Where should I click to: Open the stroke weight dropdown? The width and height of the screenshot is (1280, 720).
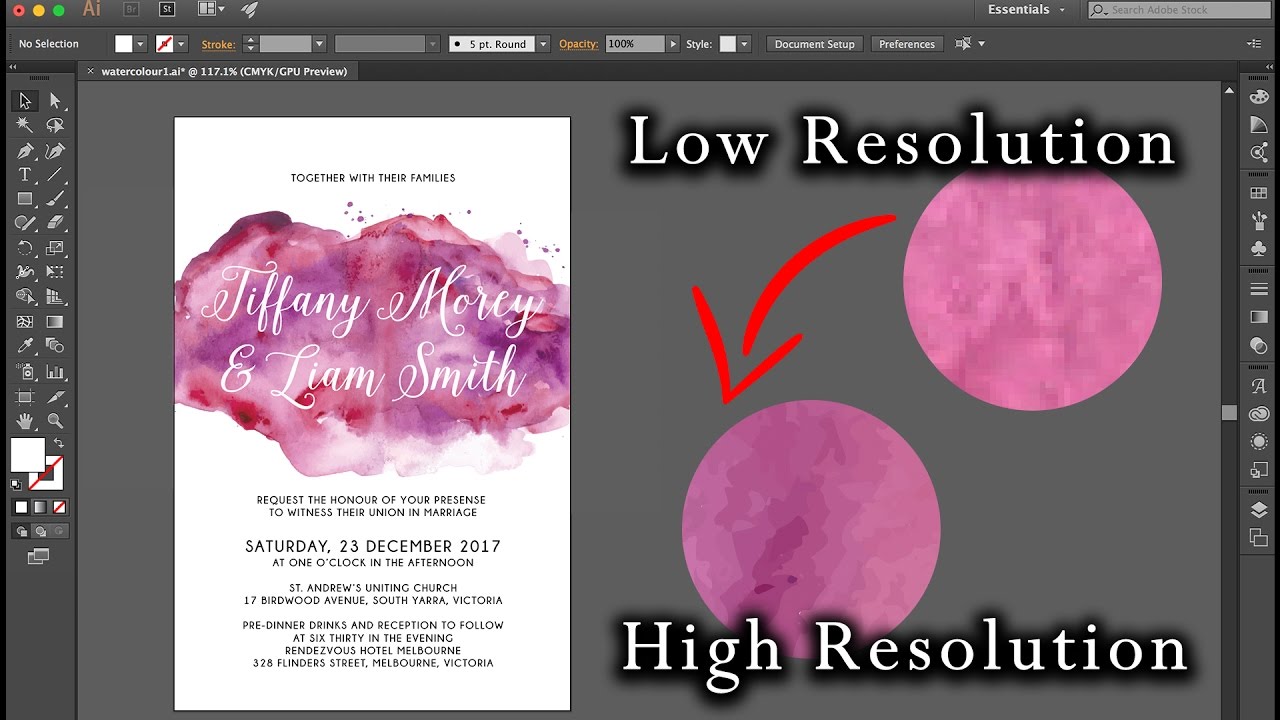click(319, 44)
